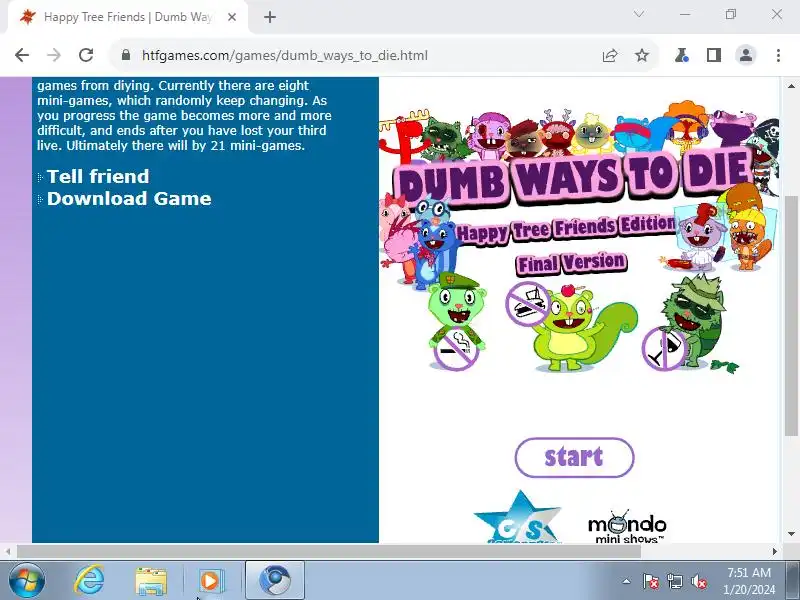Click the horizontal scroll right arrow
The width and height of the screenshot is (800, 600).
tap(774, 551)
